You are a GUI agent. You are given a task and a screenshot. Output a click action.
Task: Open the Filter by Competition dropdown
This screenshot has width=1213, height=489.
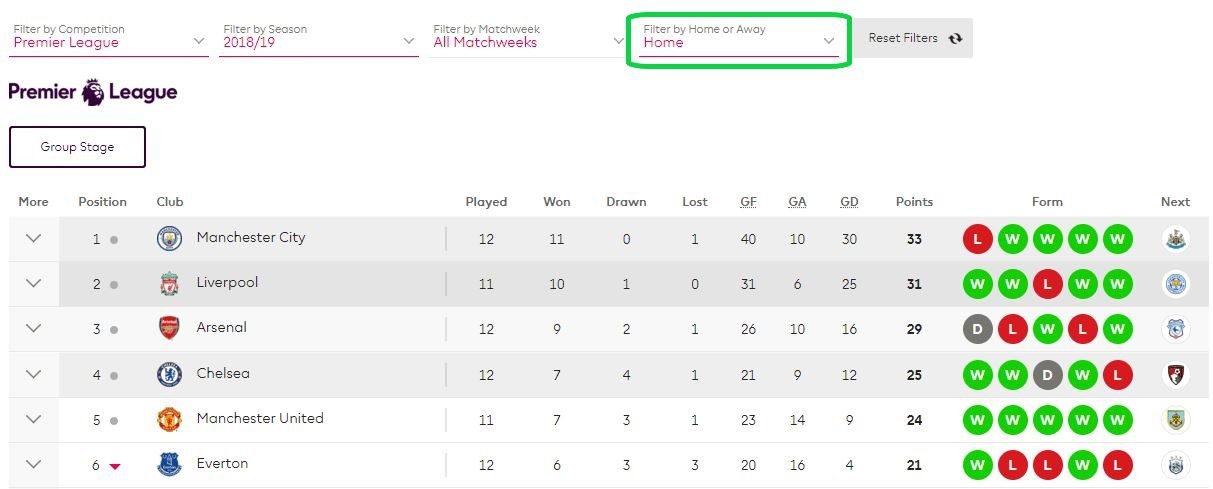click(109, 37)
